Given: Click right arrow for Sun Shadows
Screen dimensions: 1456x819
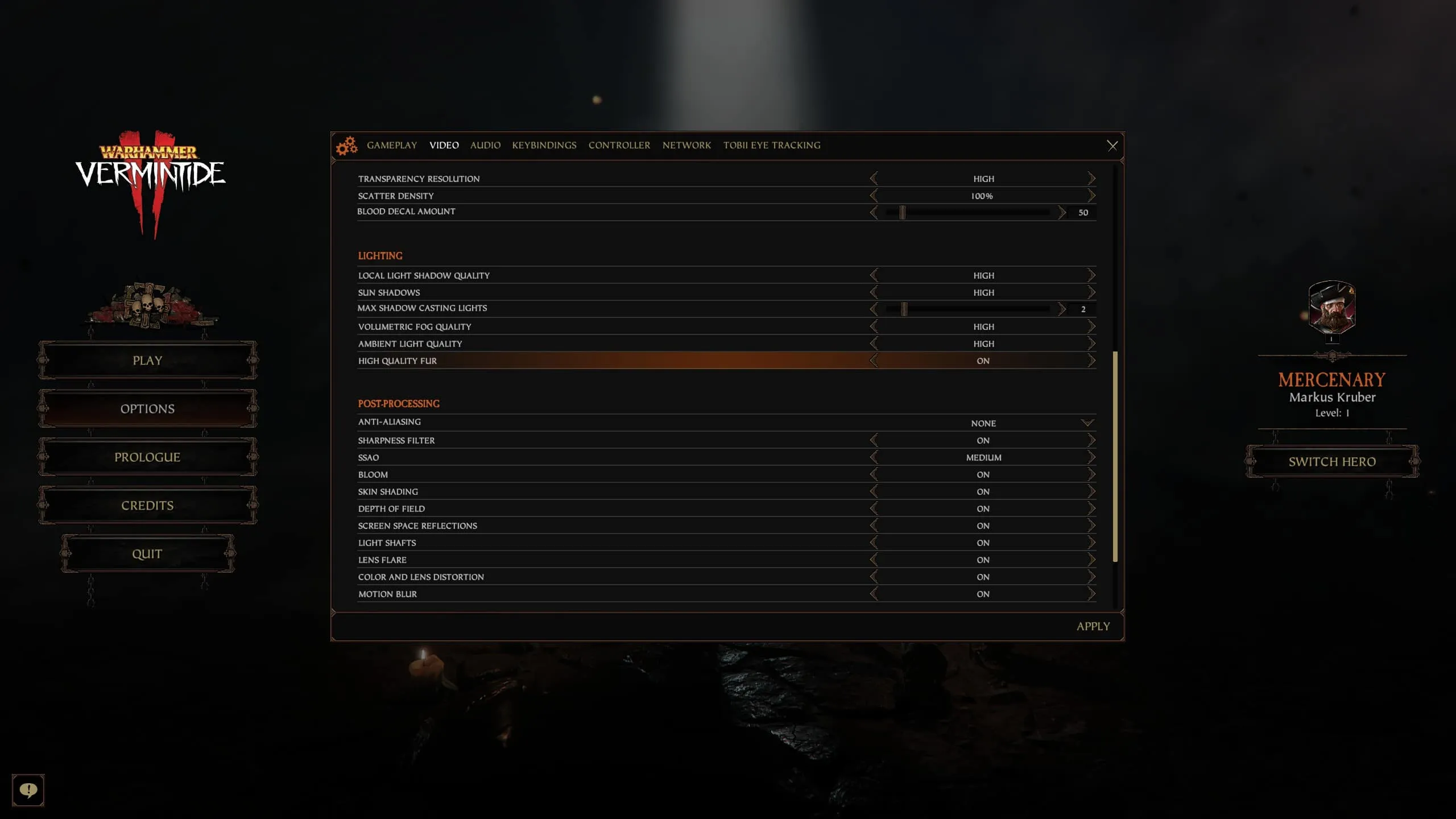Looking at the screenshot, I should tap(1091, 292).
